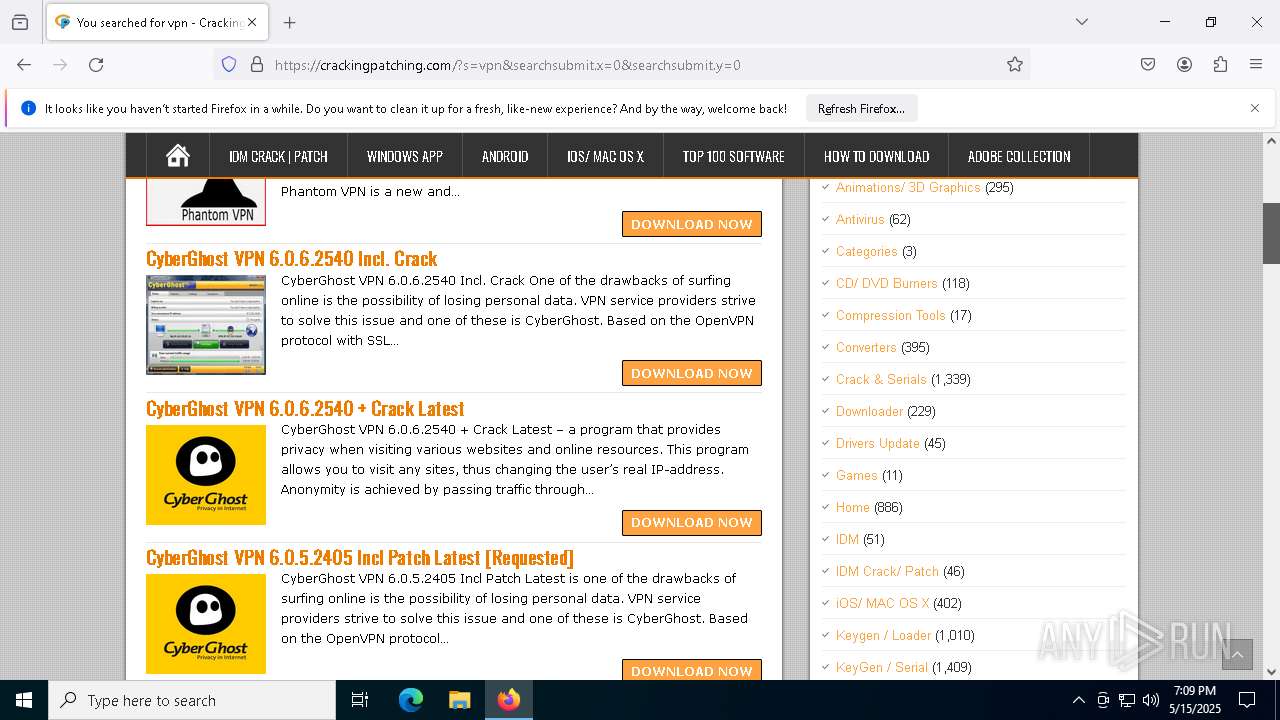Image resolution: width=1280 pixels, height=720 pixels.
Task: Open the Keygen / Loader category
Action: (883, 635)
